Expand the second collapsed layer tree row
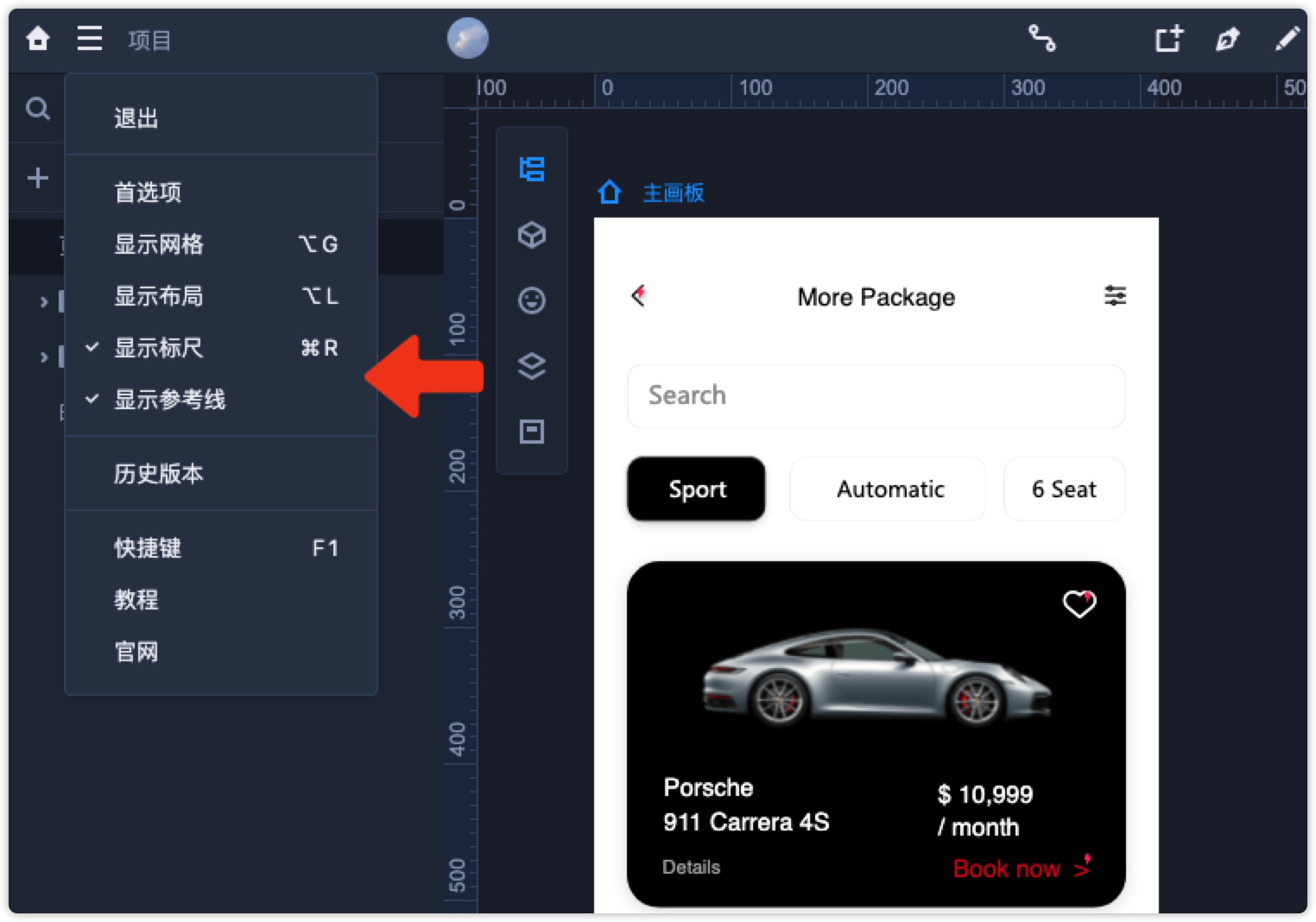The image size is (1316, 922). coord(43,357)
